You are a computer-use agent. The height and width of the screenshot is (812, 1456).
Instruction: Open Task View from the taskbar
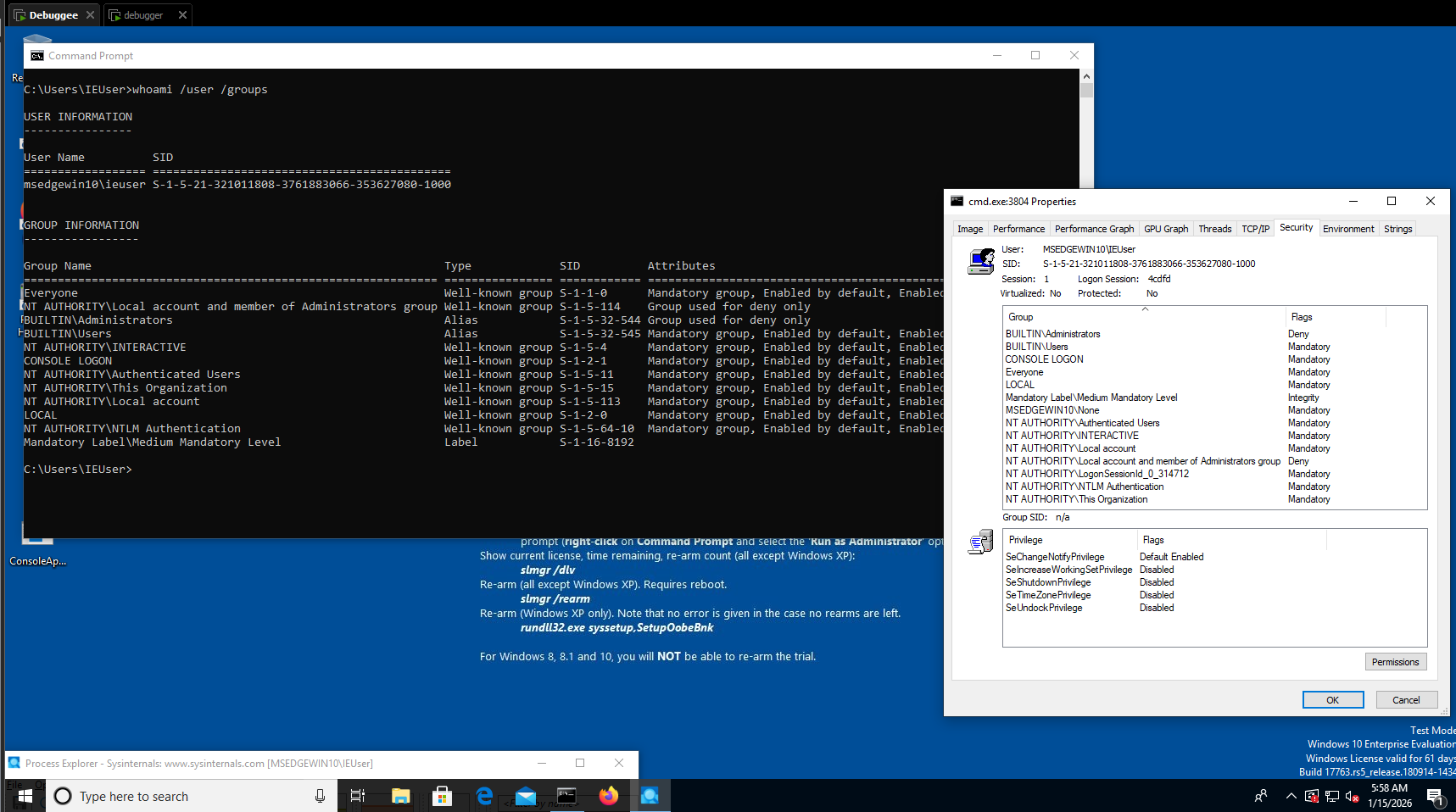tap(358, 796)
